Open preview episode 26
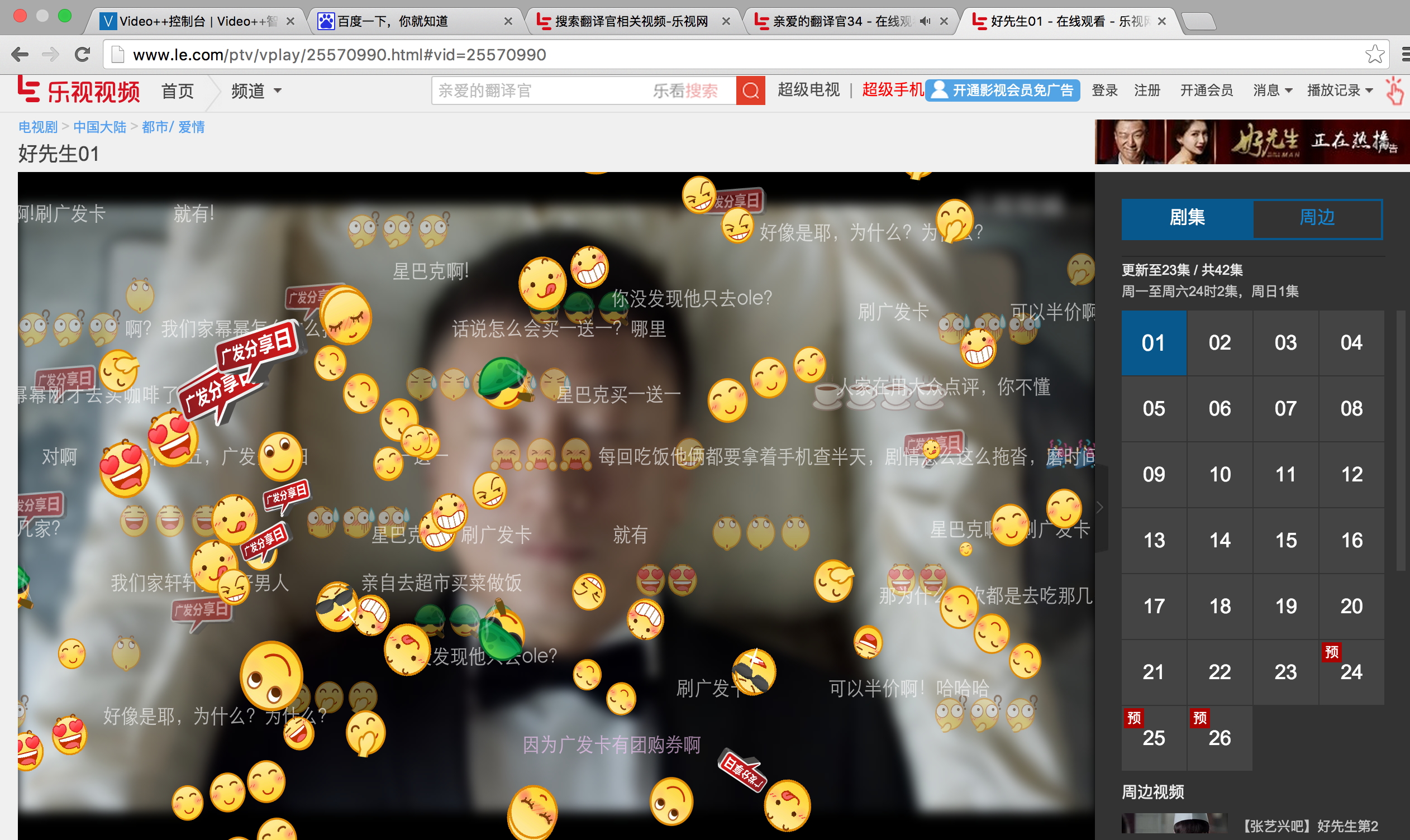Screen dimensions: 1410x840 pyautogui.click(x=1220, y=739)
